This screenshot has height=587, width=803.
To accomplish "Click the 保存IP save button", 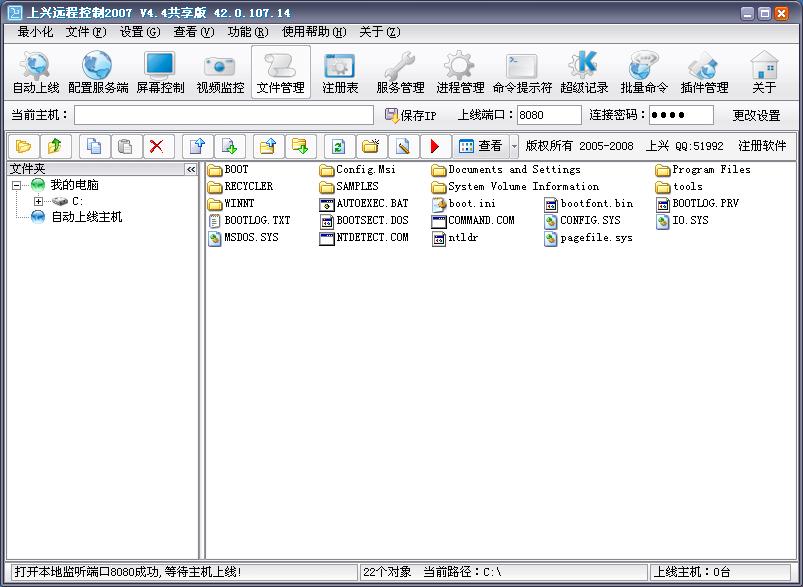I will coord(411,116).
